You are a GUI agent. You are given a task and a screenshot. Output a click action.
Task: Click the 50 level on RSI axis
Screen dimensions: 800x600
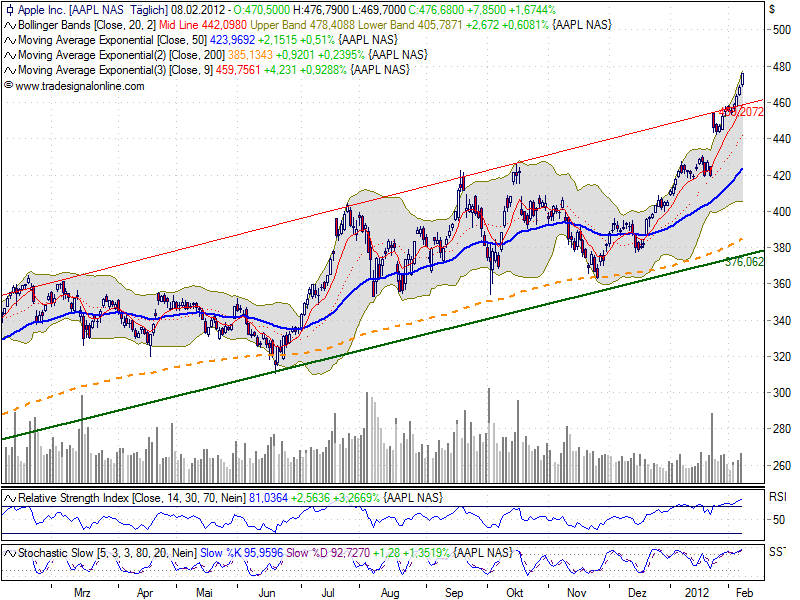pos(779,520)
